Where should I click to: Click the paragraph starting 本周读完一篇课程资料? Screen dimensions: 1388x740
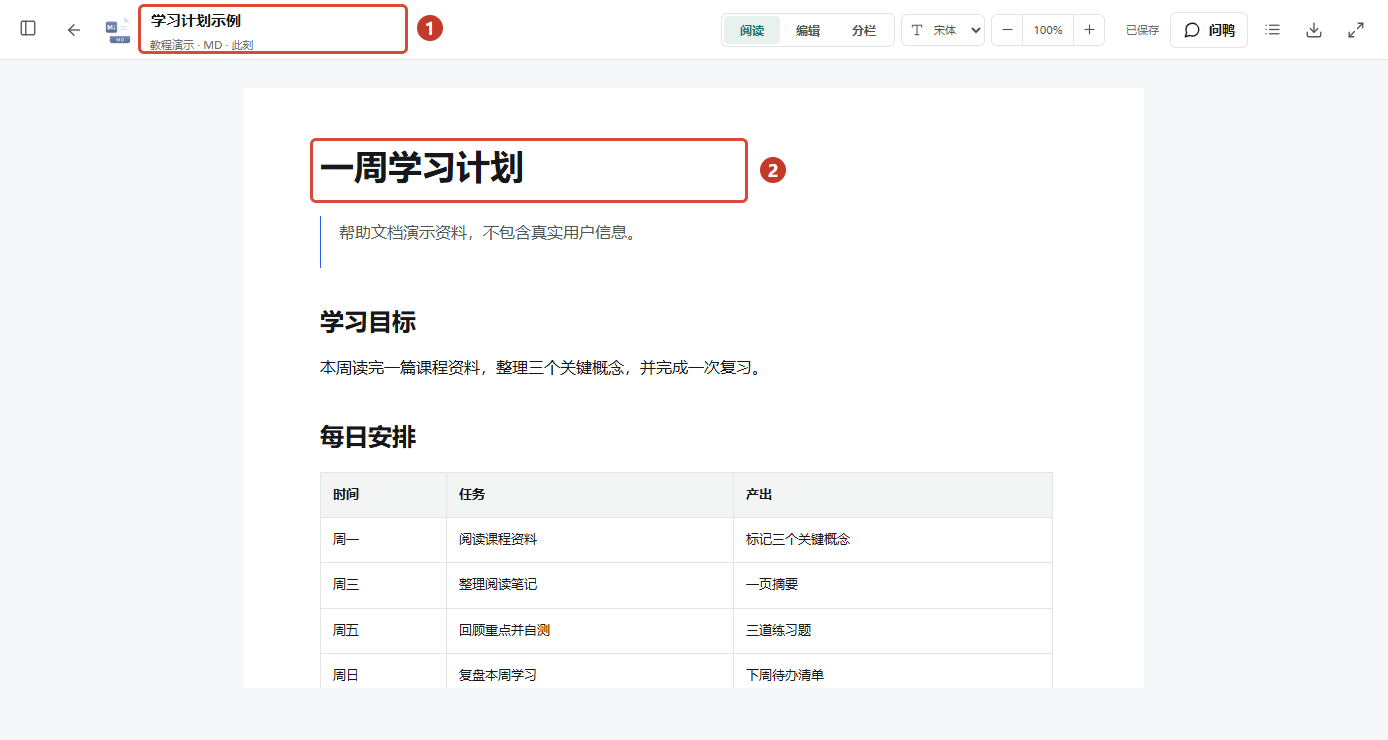click(543, 368)
